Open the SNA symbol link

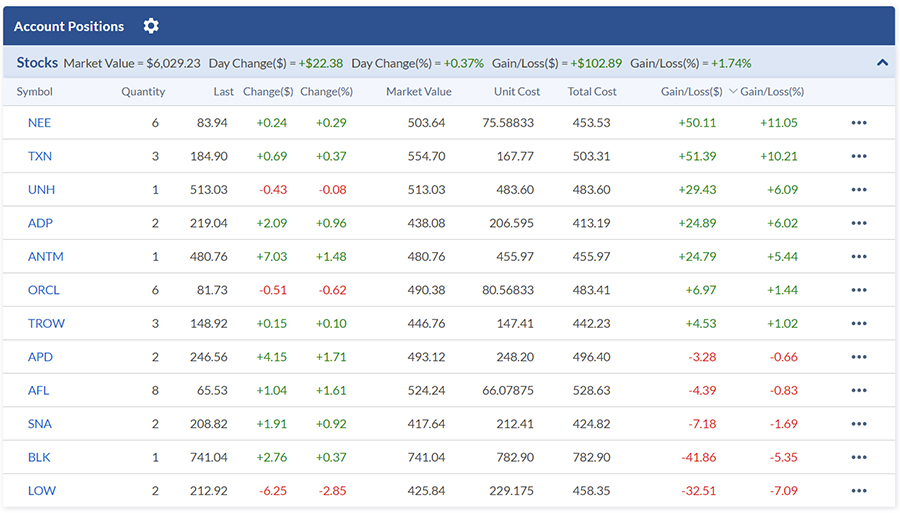click(x=40, y=424)
